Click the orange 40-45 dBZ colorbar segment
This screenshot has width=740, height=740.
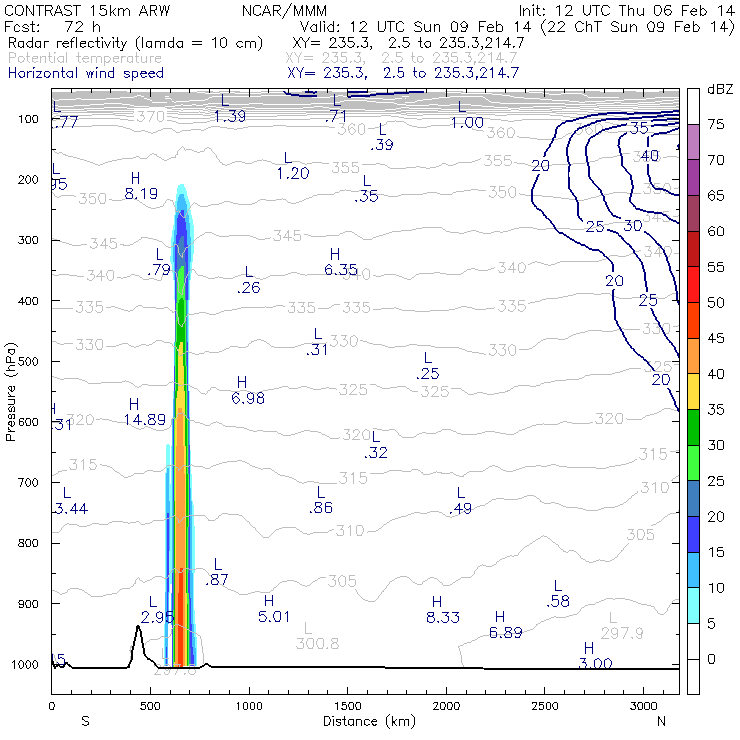pyautogui.click(x=693, y=356)
